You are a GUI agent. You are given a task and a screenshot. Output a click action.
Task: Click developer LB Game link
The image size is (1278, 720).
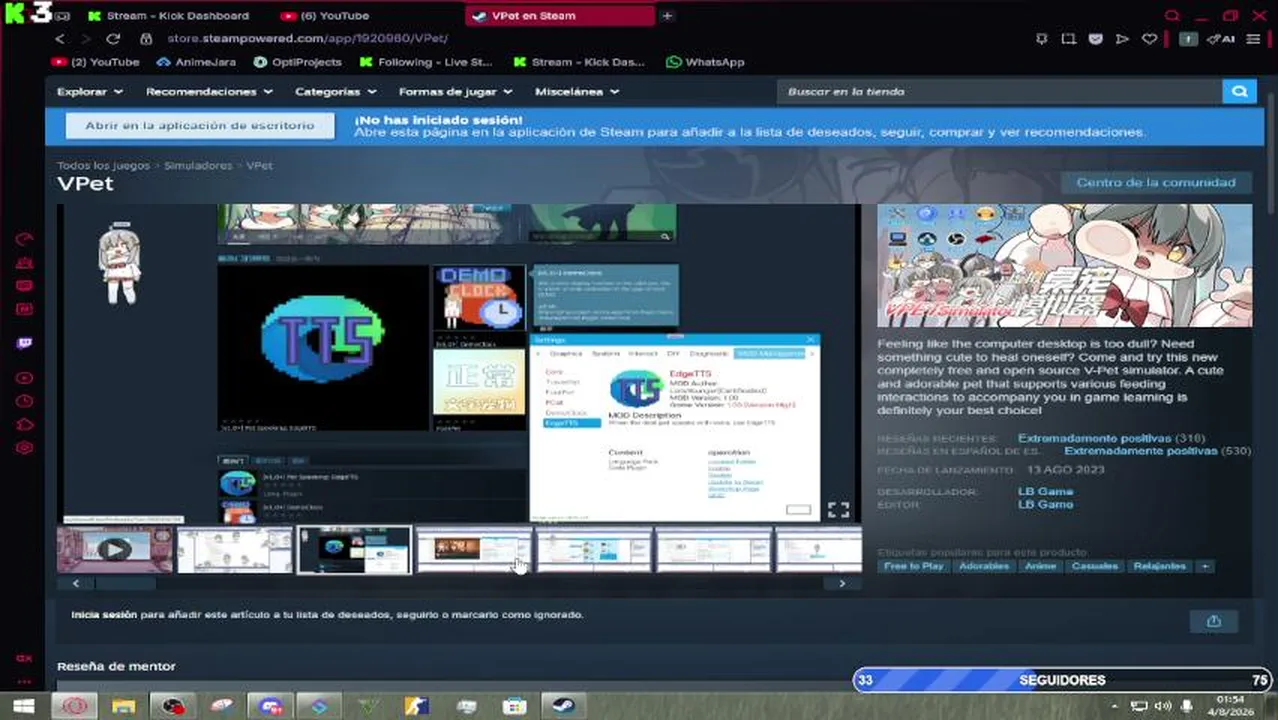tap(1045, 491)
